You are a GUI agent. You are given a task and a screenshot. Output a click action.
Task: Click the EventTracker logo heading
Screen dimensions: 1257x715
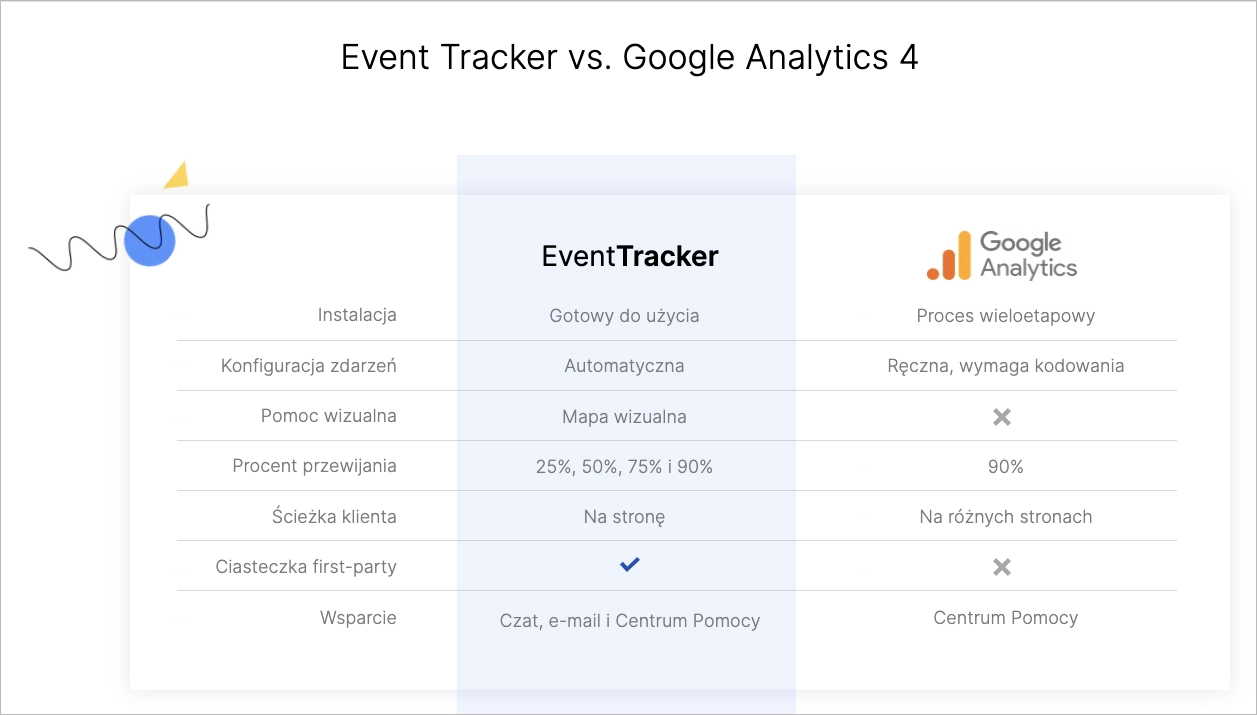coord(630,257)
